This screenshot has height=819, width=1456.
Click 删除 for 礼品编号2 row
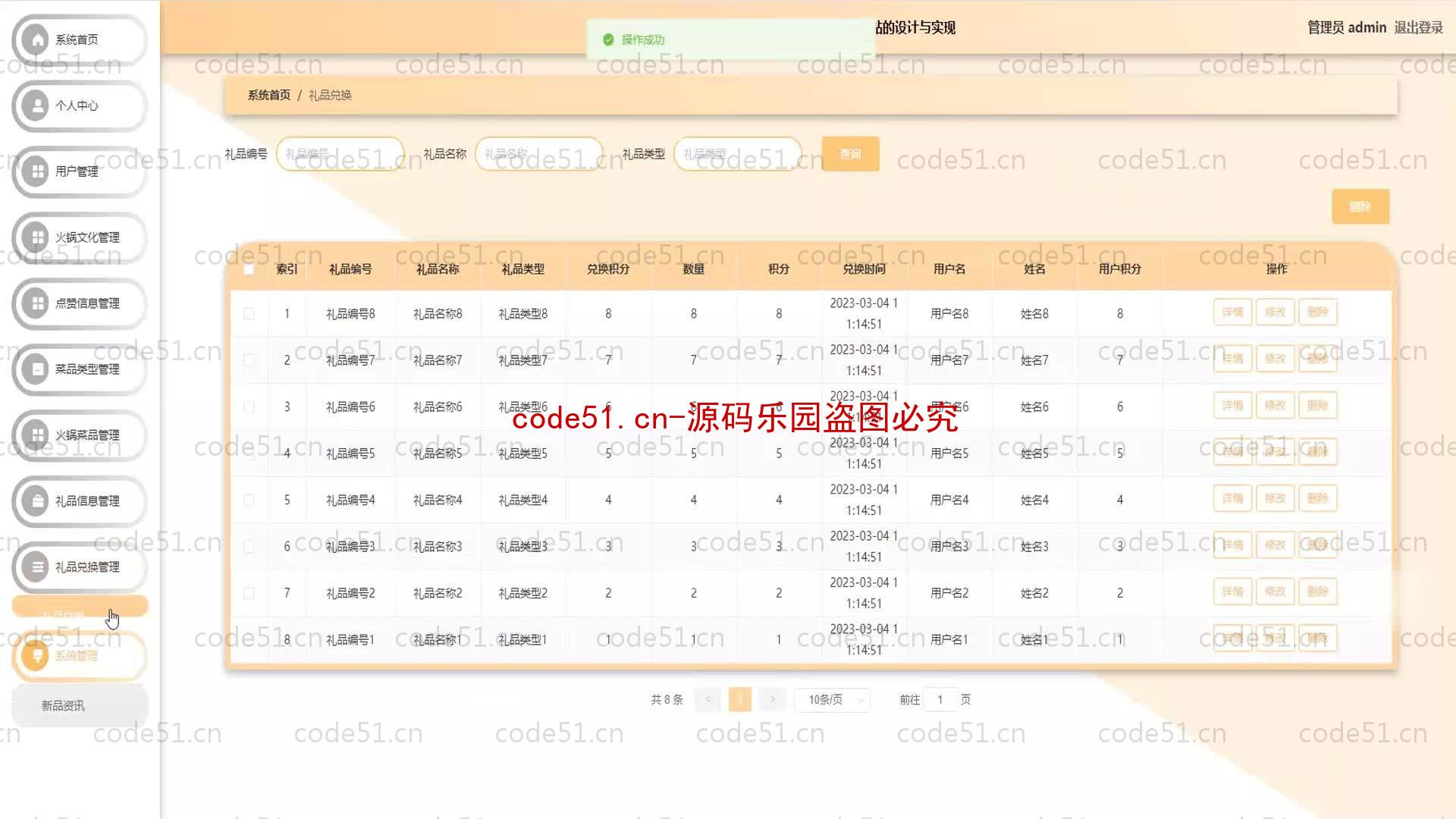click(x=1317, y=592)
